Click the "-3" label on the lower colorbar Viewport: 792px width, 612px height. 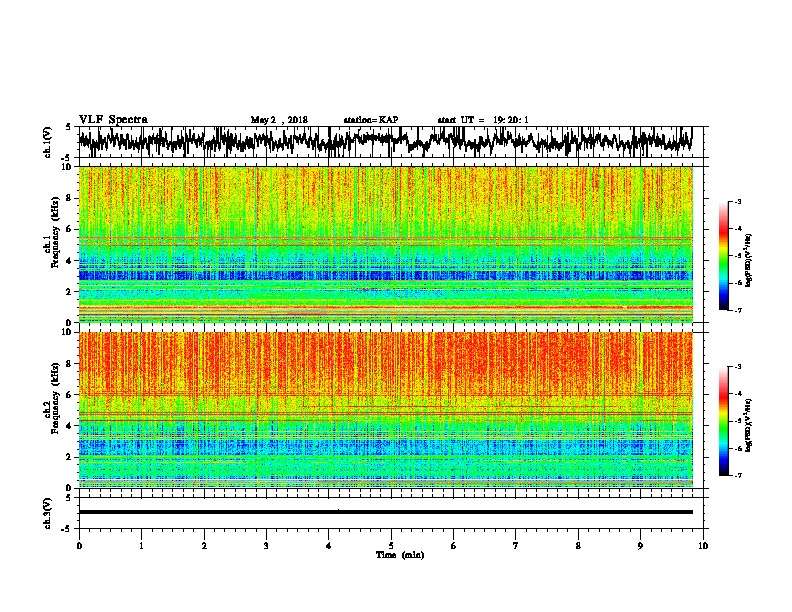pos(738,367)
